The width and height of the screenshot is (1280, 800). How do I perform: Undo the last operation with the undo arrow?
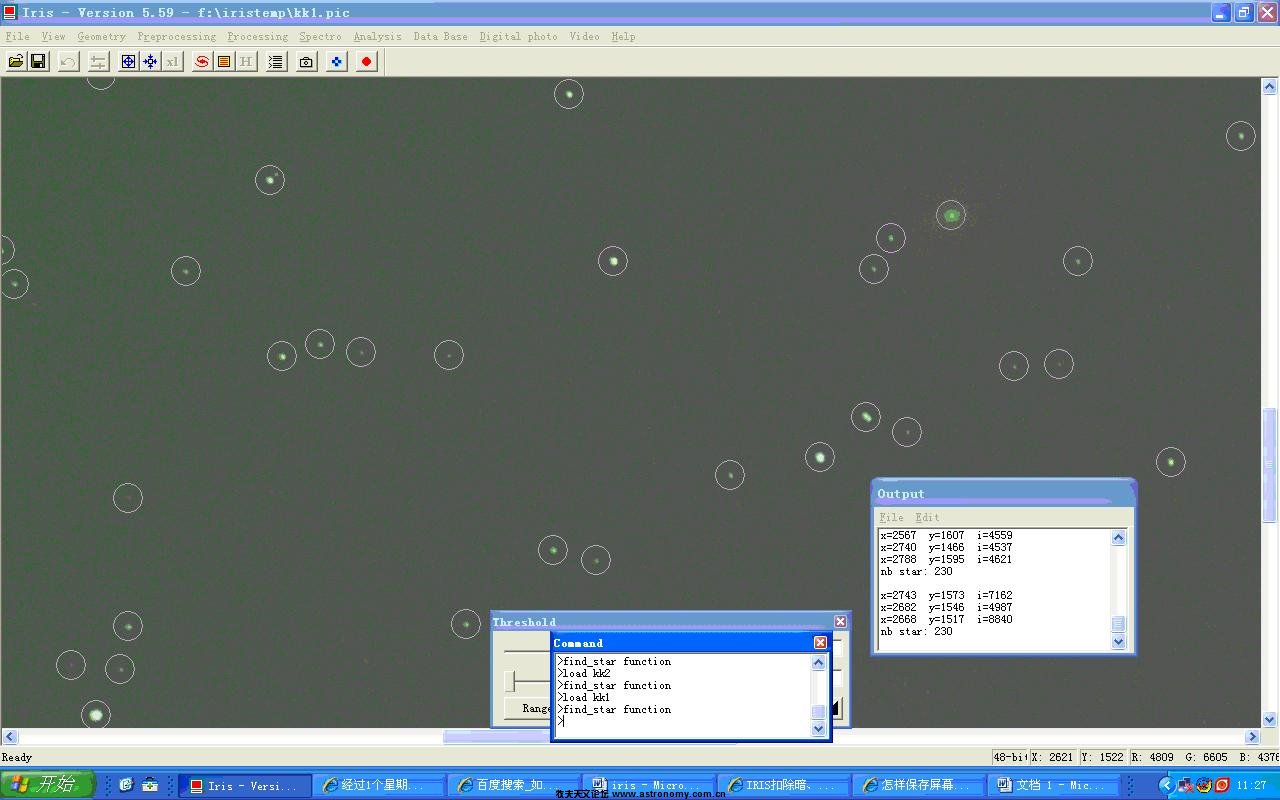click(68, 62)
